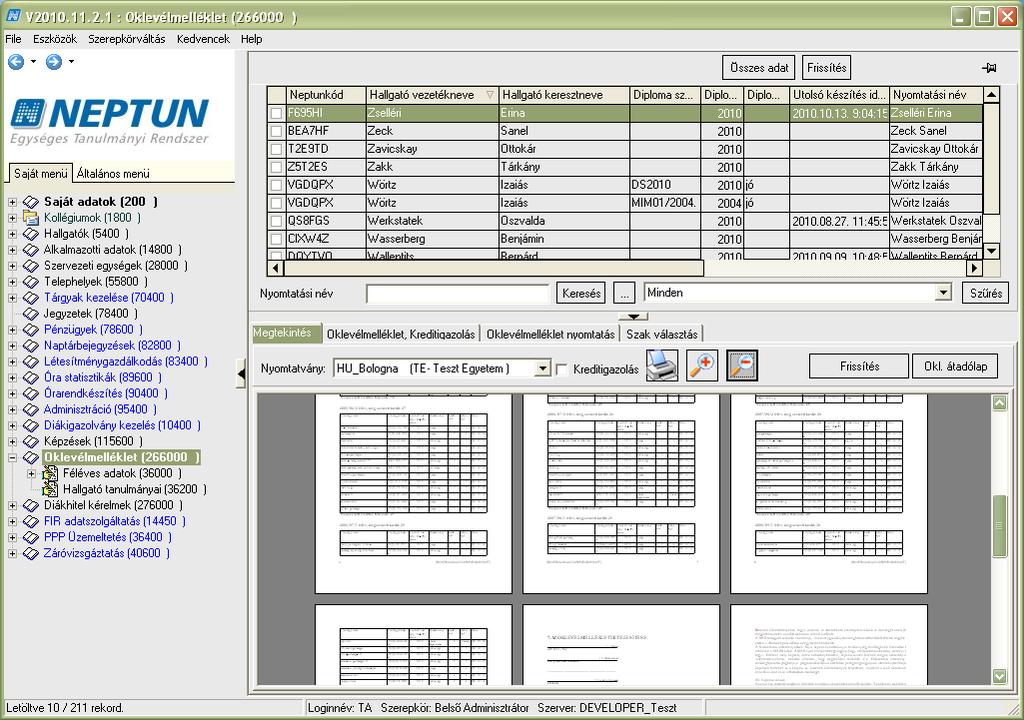Switch to the Oklevélmelléklet nyomtatás tab

(551, 334)
